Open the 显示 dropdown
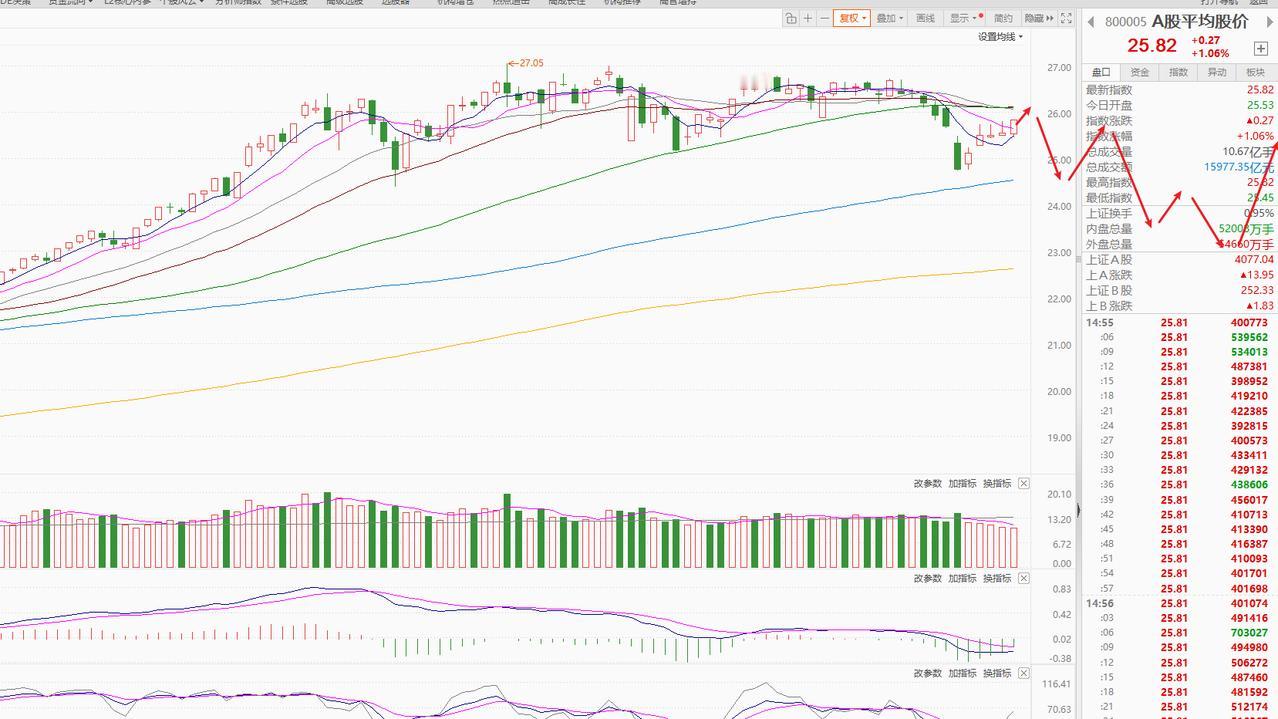This screenshot has width=1278, height=719. click(x=964, y=18)
